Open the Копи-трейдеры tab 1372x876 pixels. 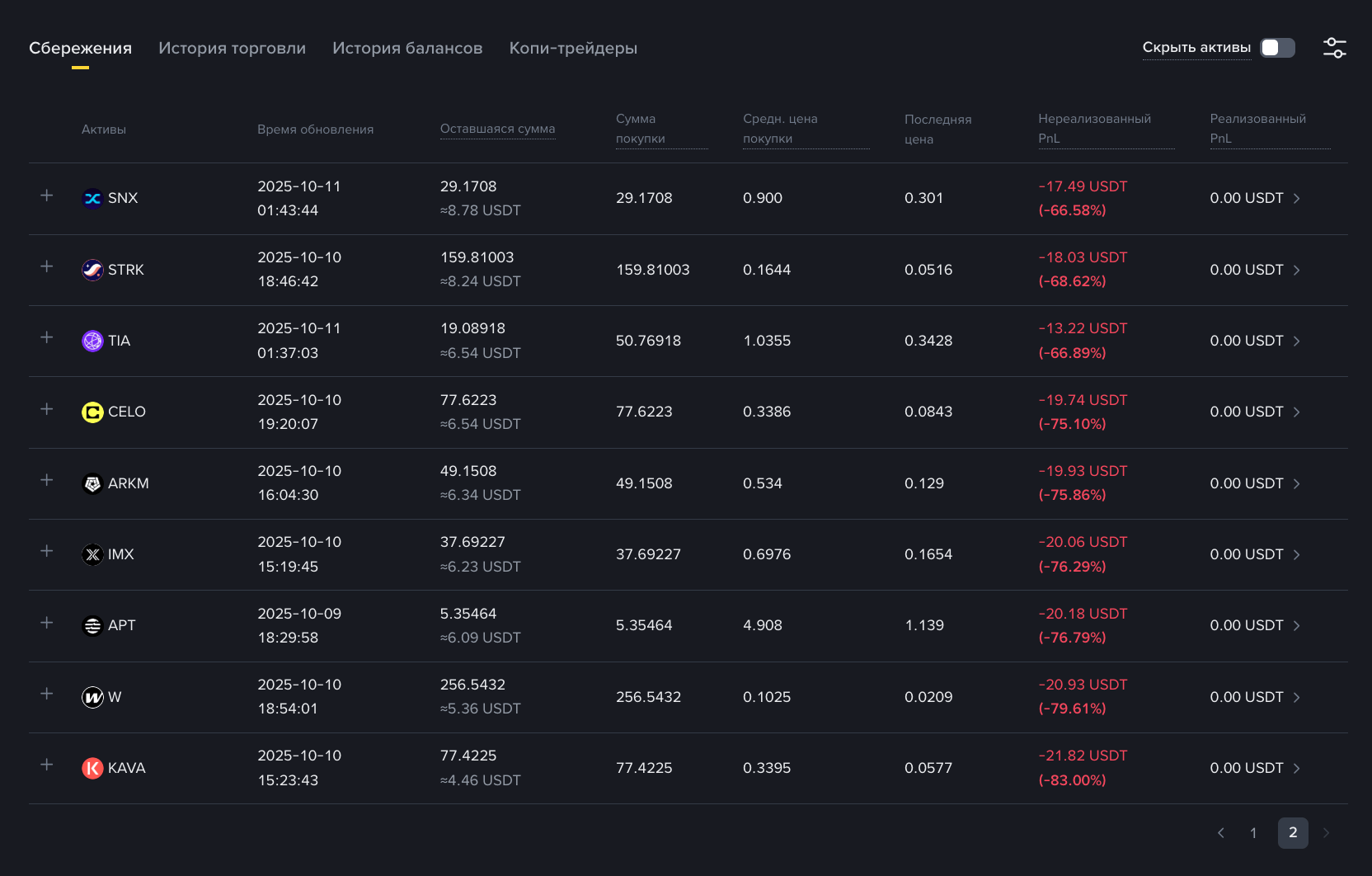573,49
